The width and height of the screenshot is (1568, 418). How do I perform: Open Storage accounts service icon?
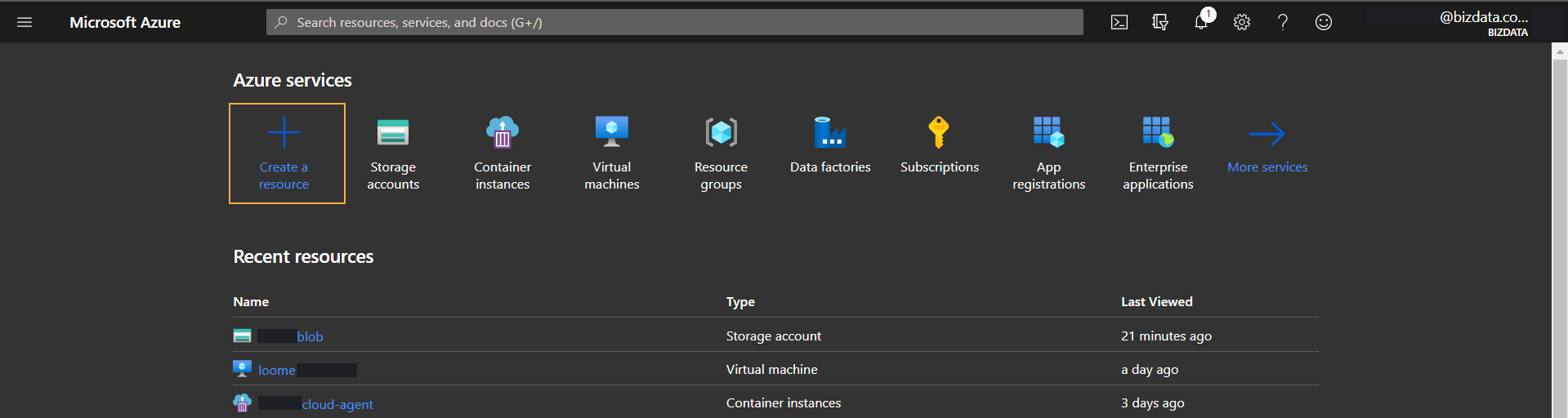pos(393,132)
